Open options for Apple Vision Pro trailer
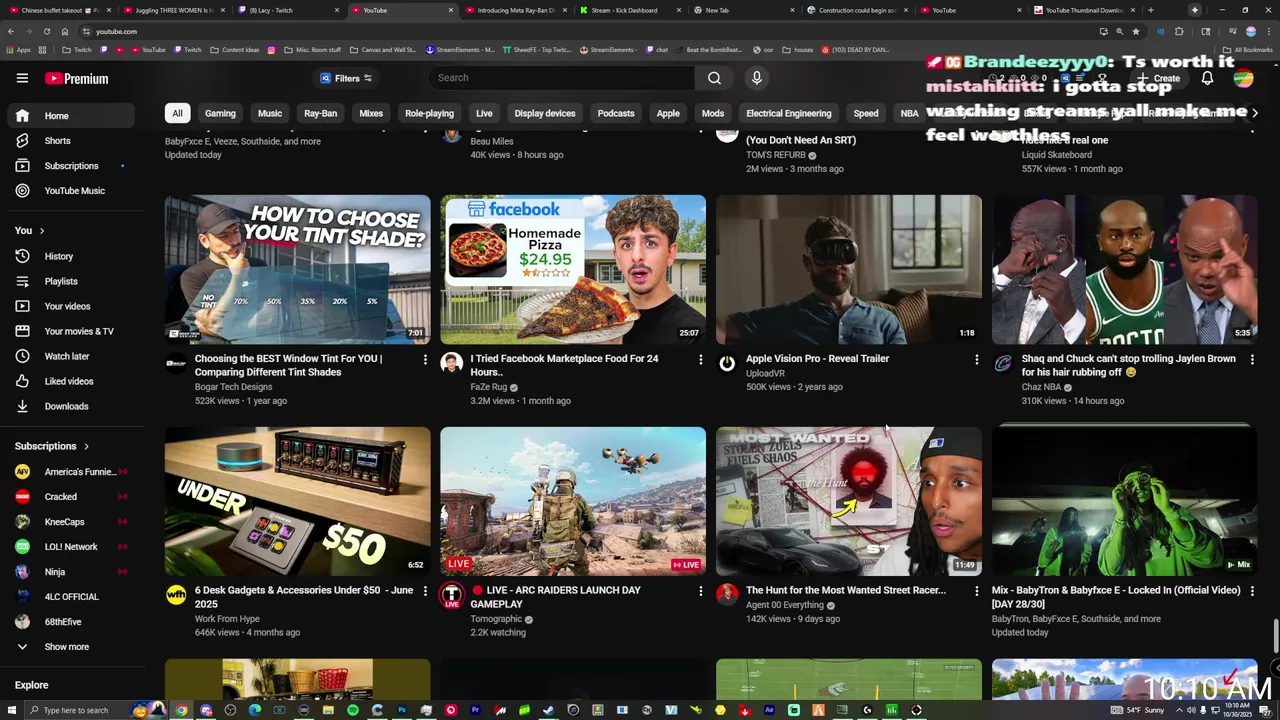The height and width of the screenshot is (720, 1280). [x=976, y=359]
